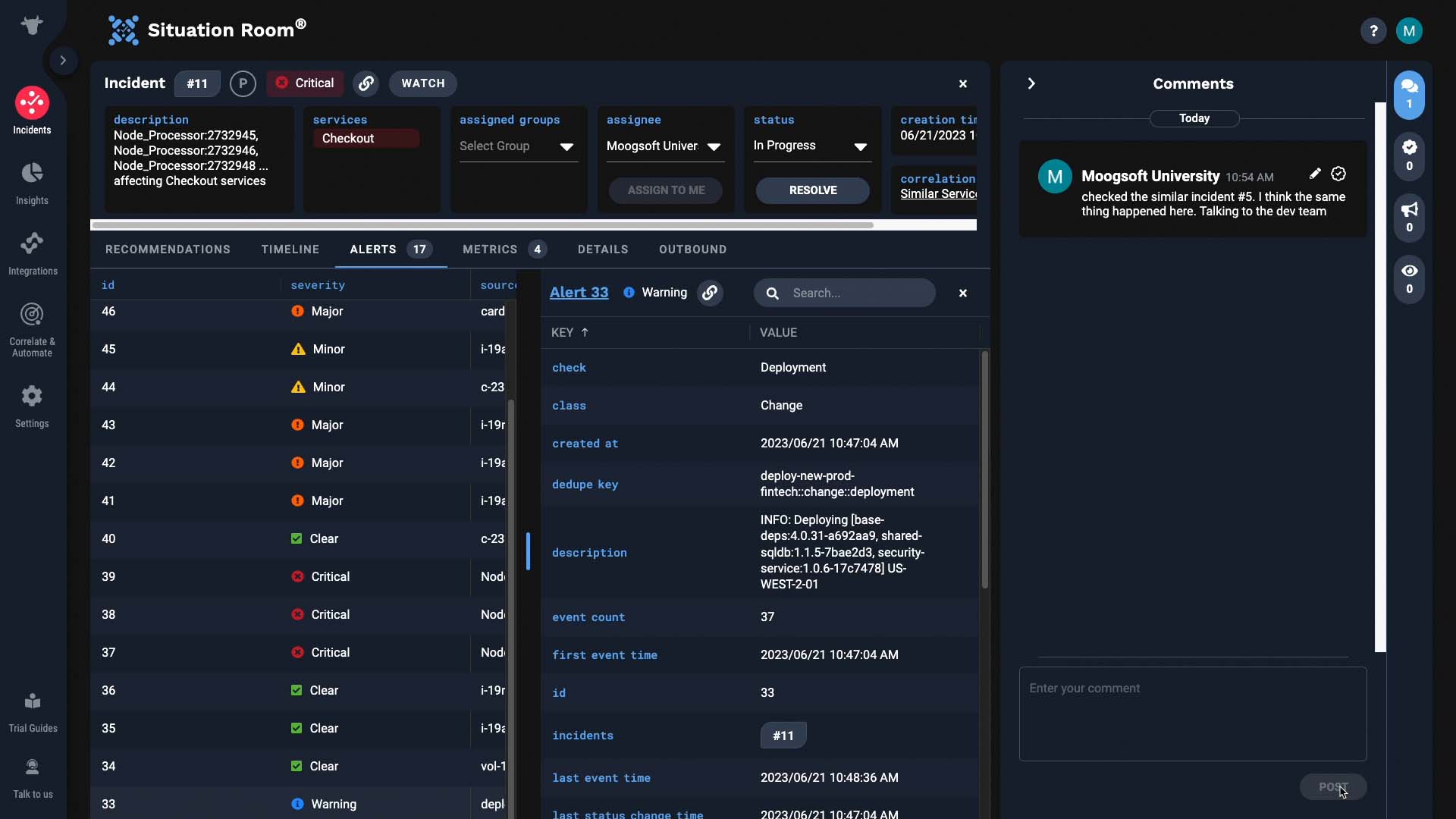Open the watchers eye icon

pos(1409,279)
